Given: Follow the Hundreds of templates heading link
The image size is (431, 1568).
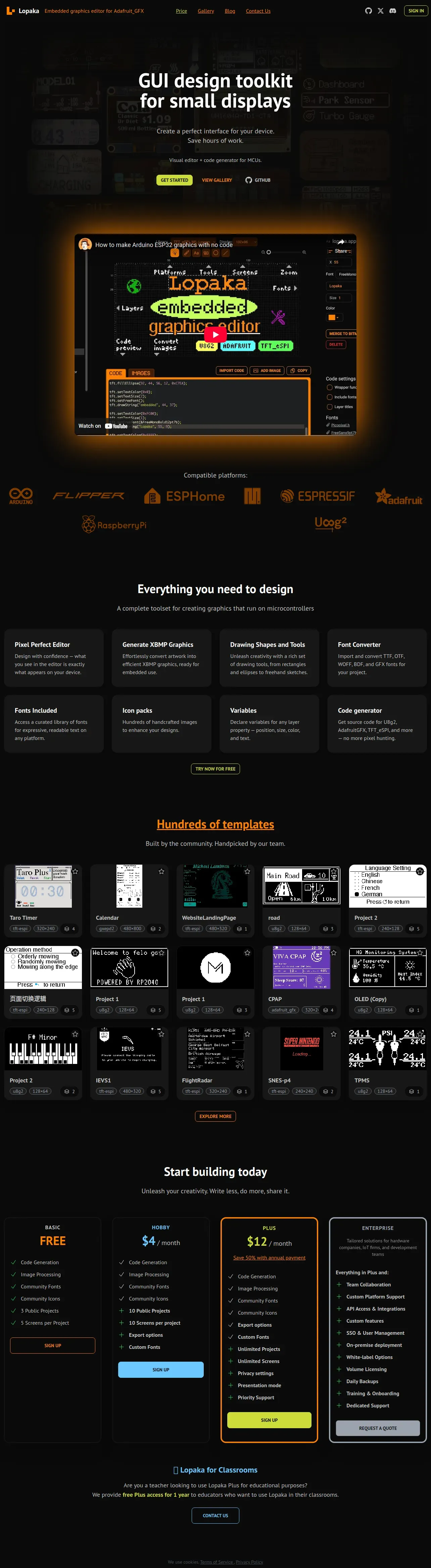Looking at the screenshot, I should coord(215,824).
